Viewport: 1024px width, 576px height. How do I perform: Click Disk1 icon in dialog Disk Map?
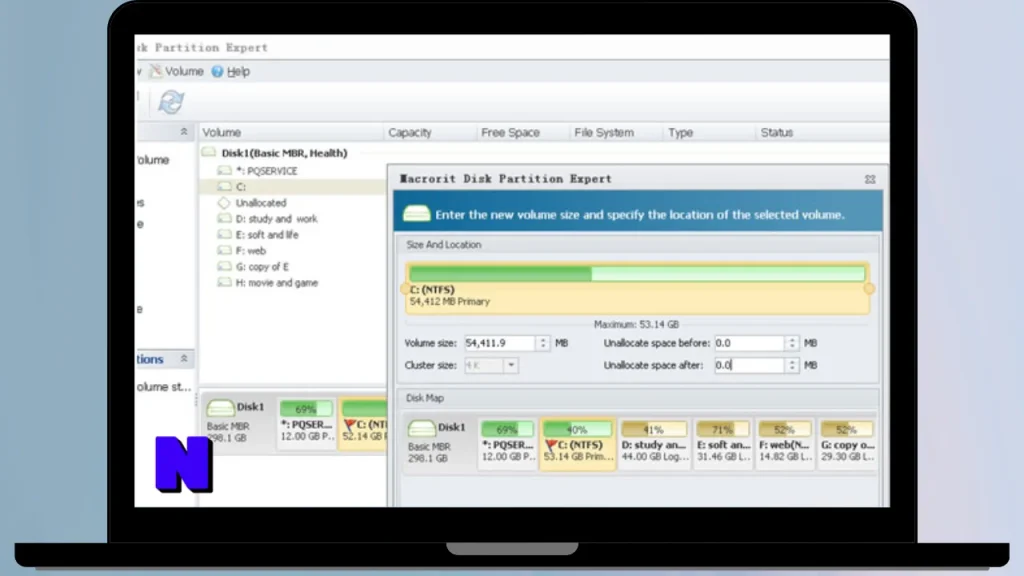[x=422, y=428]
